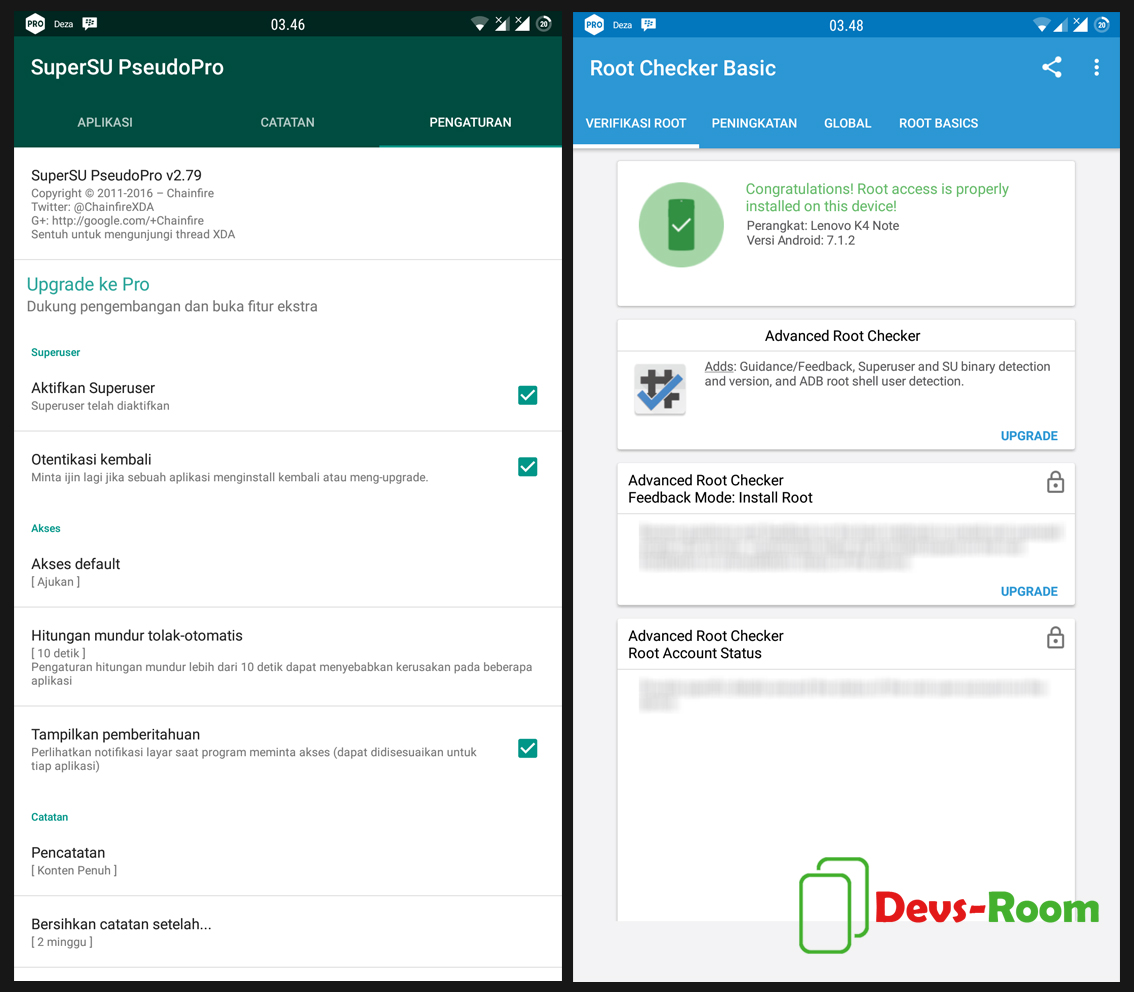Tap the Root Checker clock showing 03.48

pos(846,26)
